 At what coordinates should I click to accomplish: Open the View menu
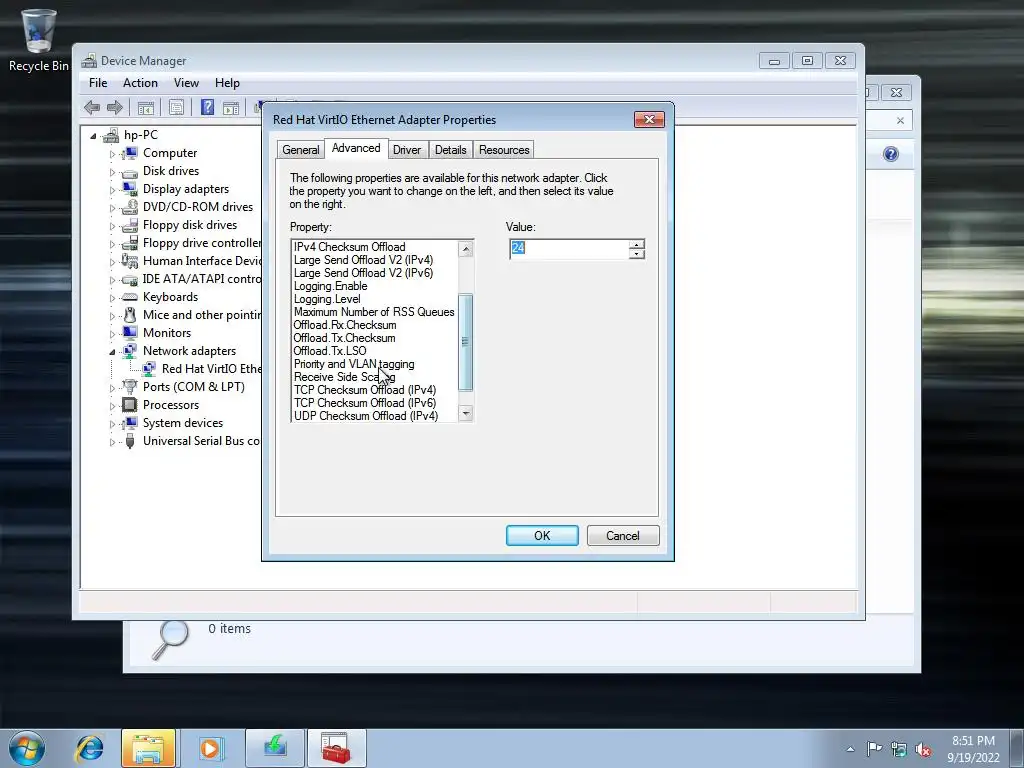(186, 83)
